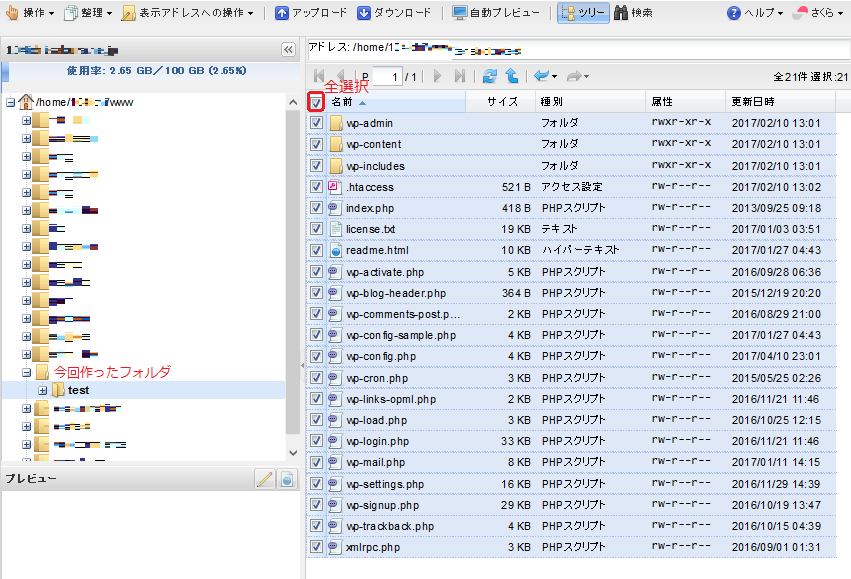Viewport: 851px width, 579px height.
Task: Click the home folder icon in tree
Action: 26,102
